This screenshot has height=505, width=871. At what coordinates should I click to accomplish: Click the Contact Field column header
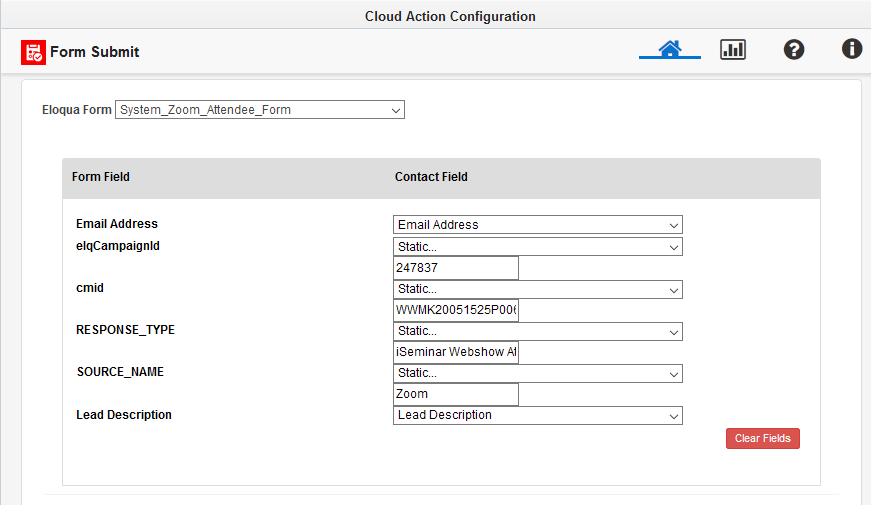[431, 177]
